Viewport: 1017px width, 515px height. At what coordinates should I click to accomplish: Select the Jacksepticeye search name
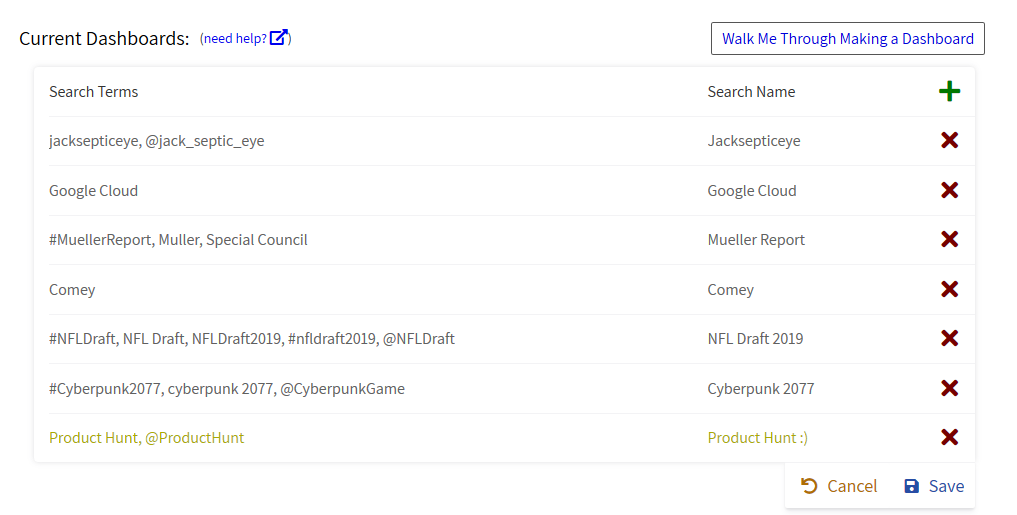click(x=754, y=141)
